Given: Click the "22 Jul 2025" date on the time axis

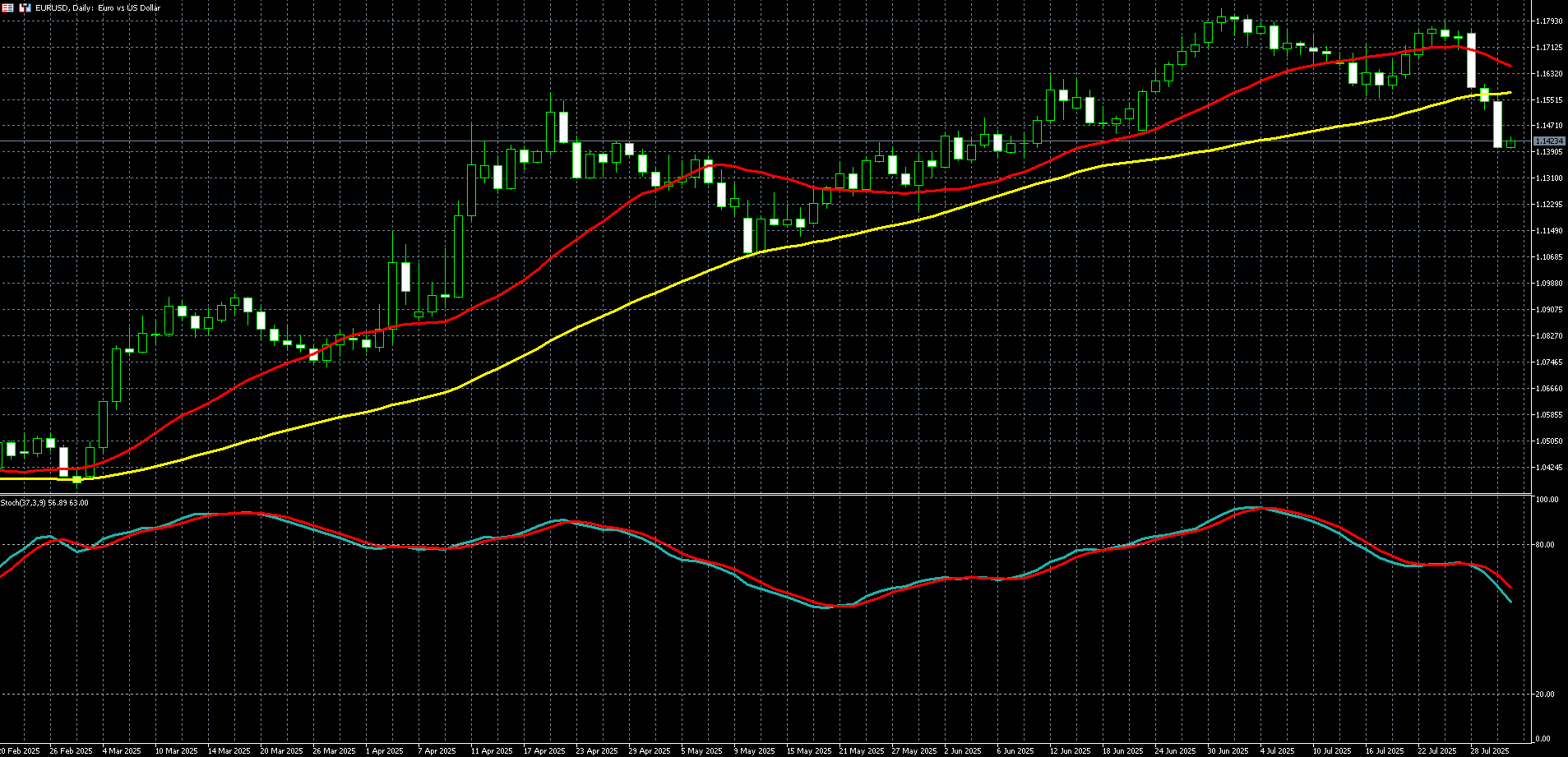Looking at the screenshot, I should 1437,751.
